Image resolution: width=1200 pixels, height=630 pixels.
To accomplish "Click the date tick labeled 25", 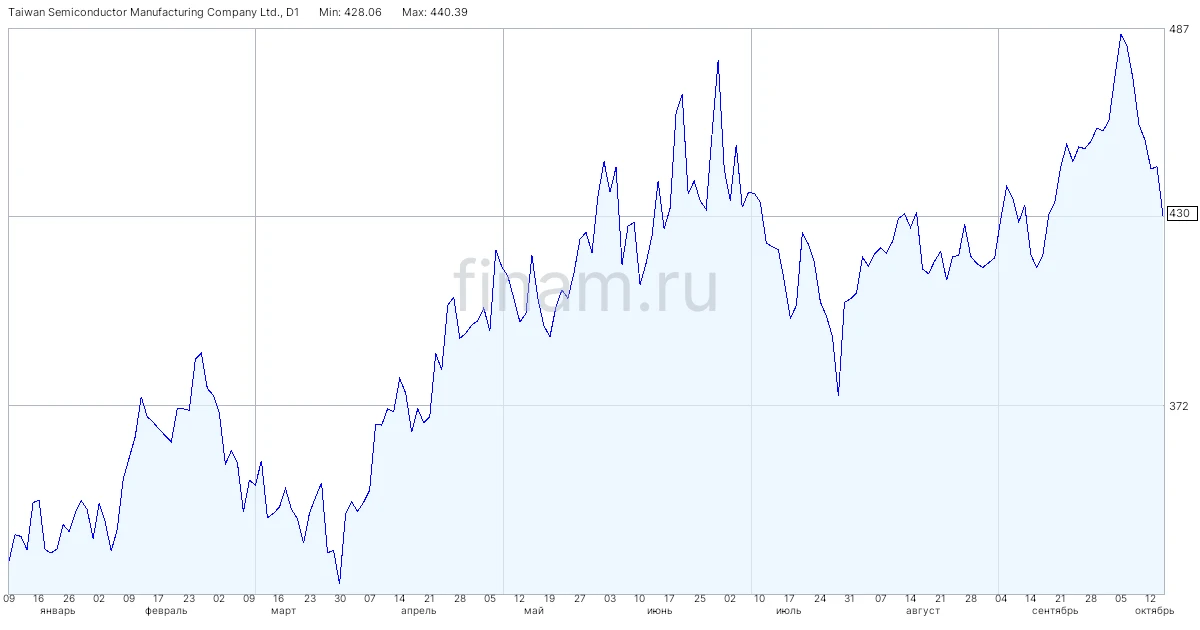I will 699,598.
